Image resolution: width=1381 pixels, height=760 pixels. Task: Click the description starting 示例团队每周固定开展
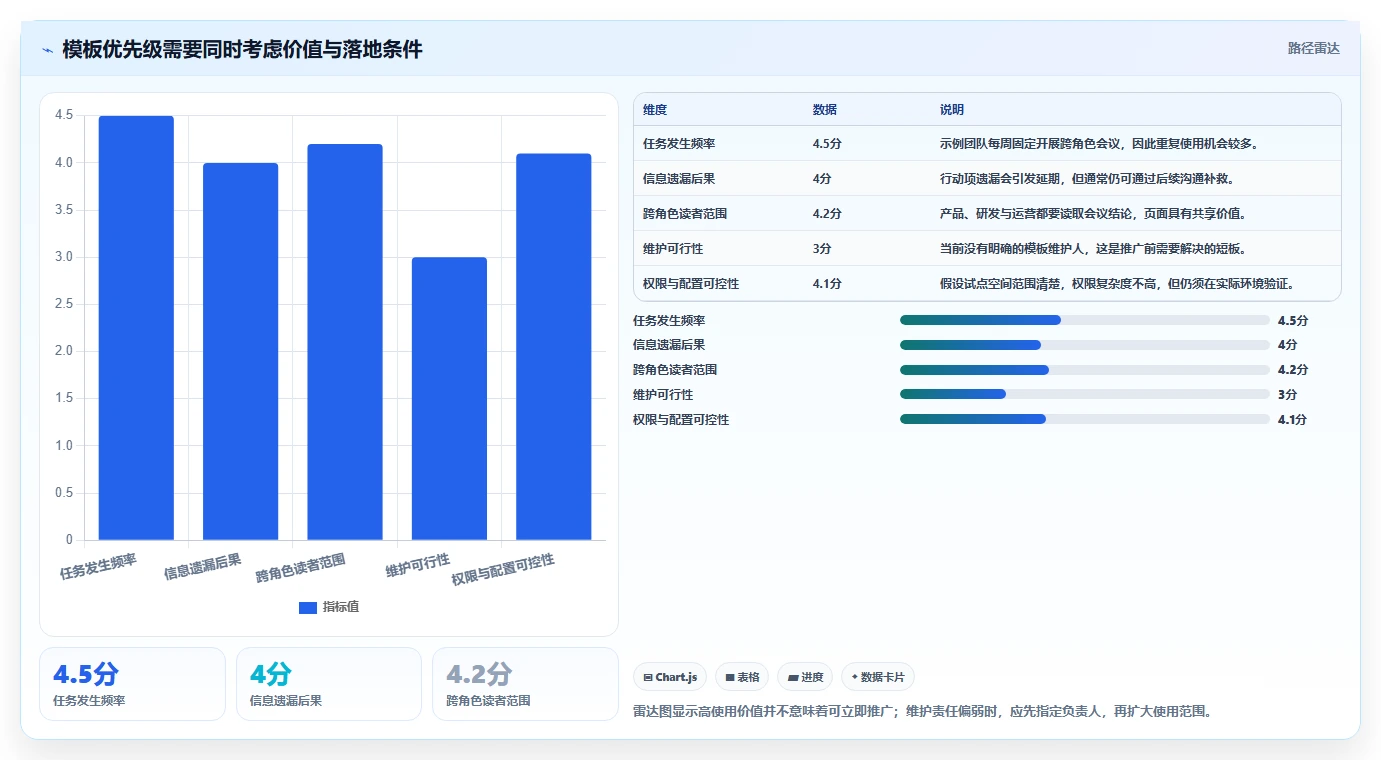click(1099, 144)
